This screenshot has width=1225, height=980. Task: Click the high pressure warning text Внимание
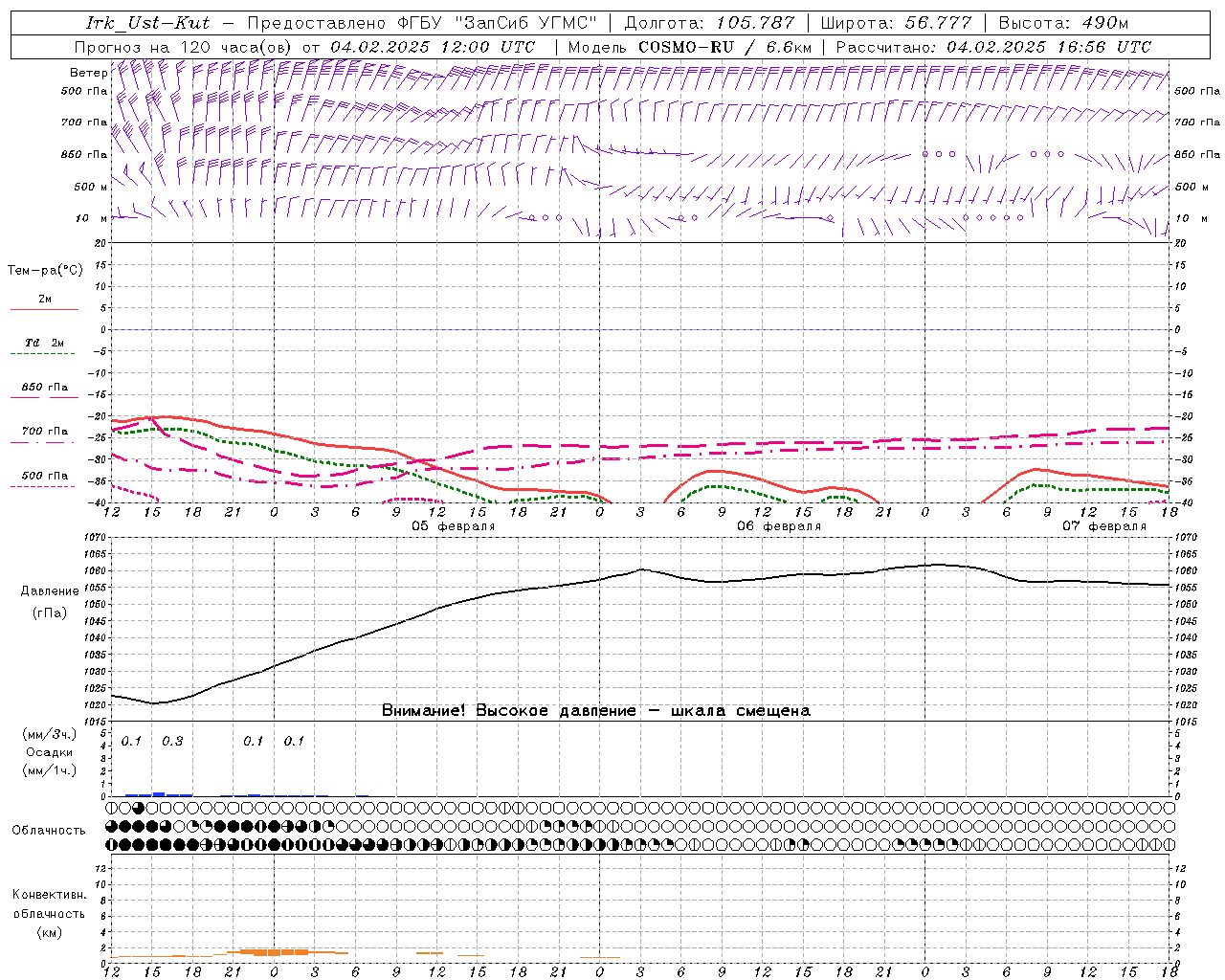595,711
